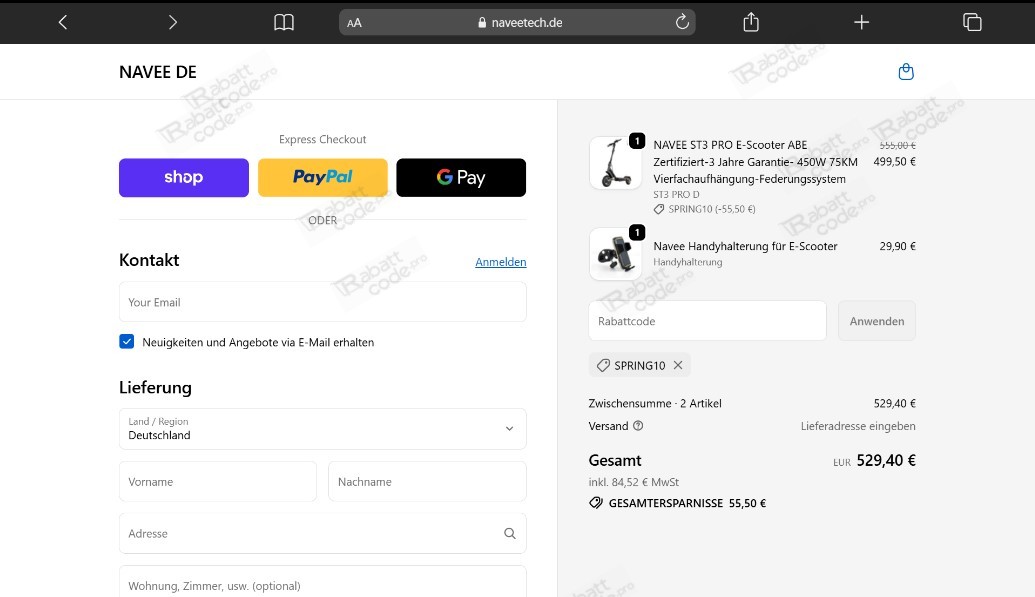Screen dimensions: 1035x597
Task: Open the AA reader text size menu
Action: (x=355, y=23)
